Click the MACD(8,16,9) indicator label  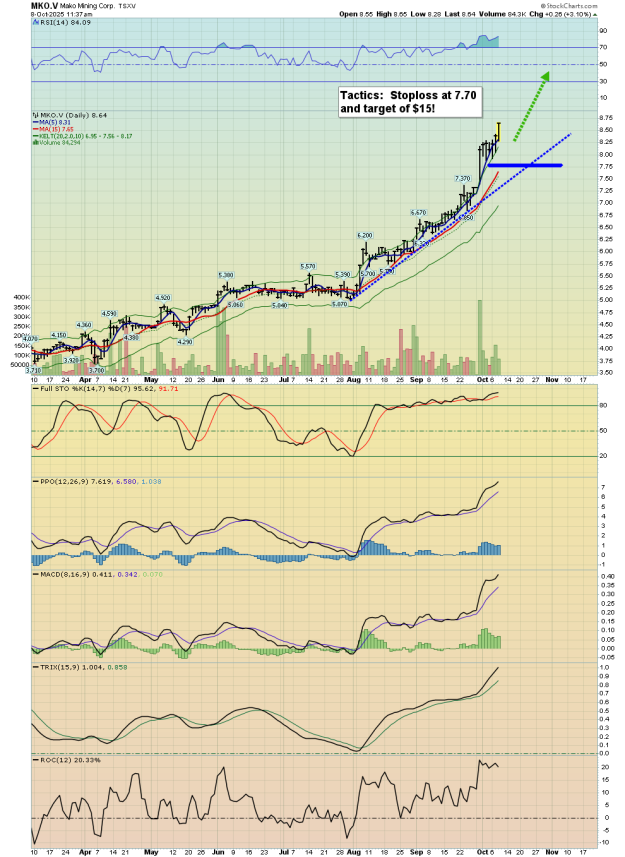59,573
